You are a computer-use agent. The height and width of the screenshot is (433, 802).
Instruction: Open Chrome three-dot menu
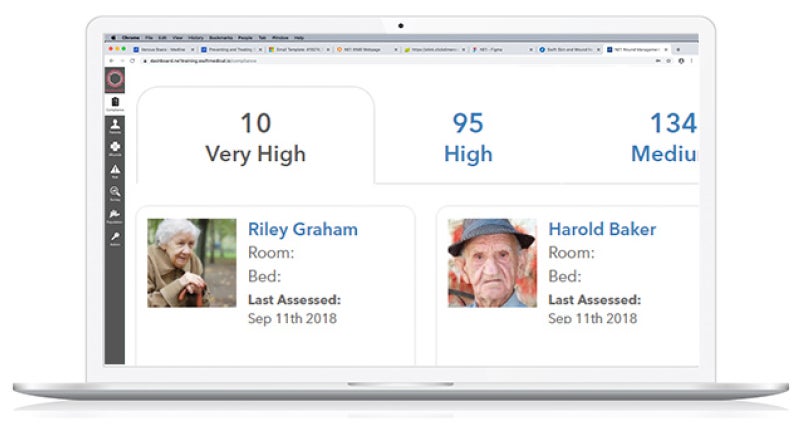(692, 61)
